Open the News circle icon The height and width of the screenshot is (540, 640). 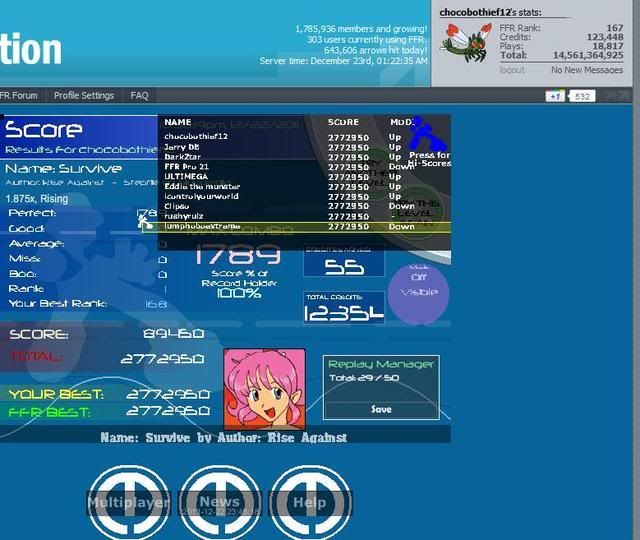[219, 502]
